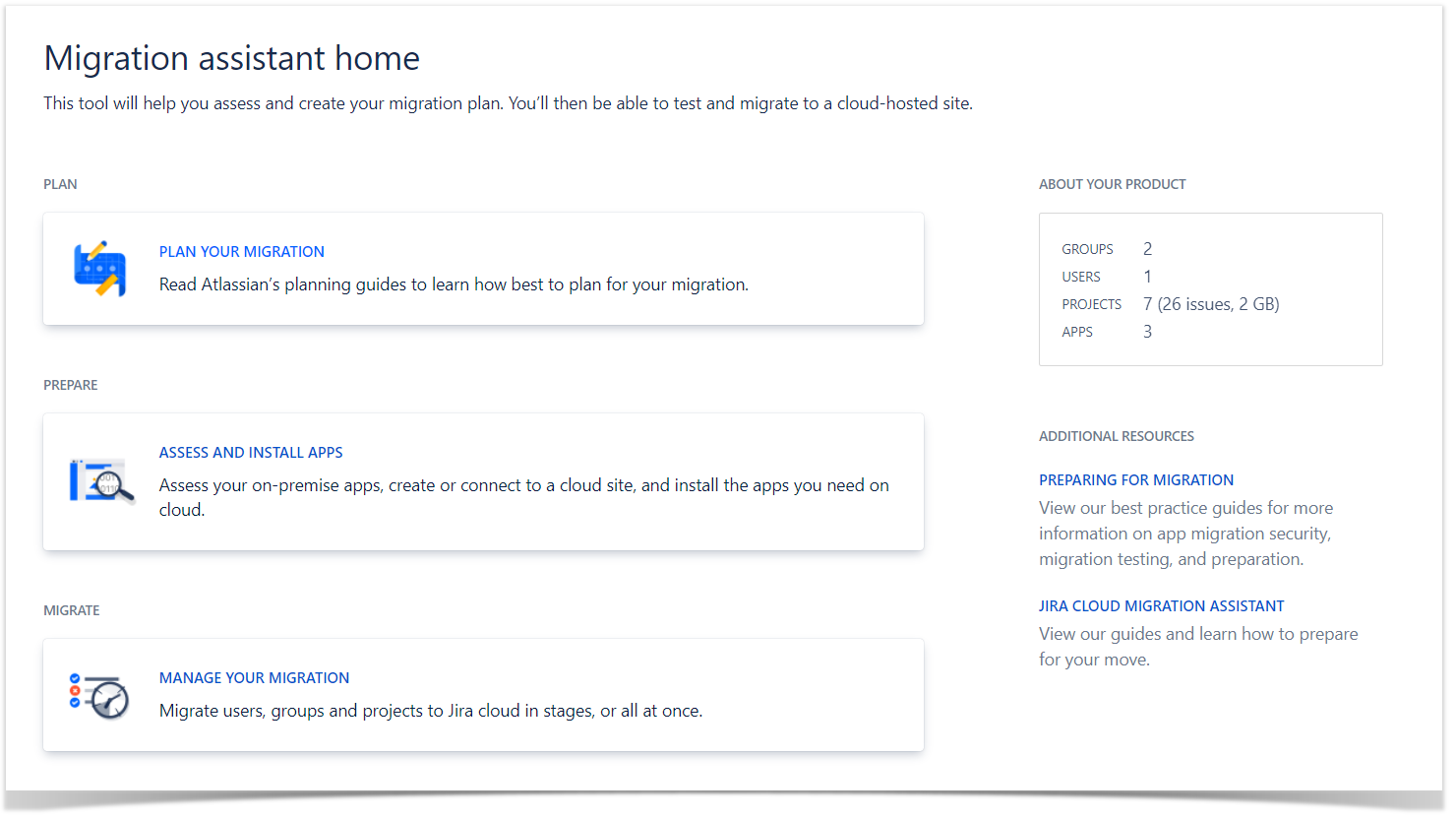The width and height of the screenshot is (1456, 819).
Task: Click the GROUPS count row
Action: [1106, 249]
